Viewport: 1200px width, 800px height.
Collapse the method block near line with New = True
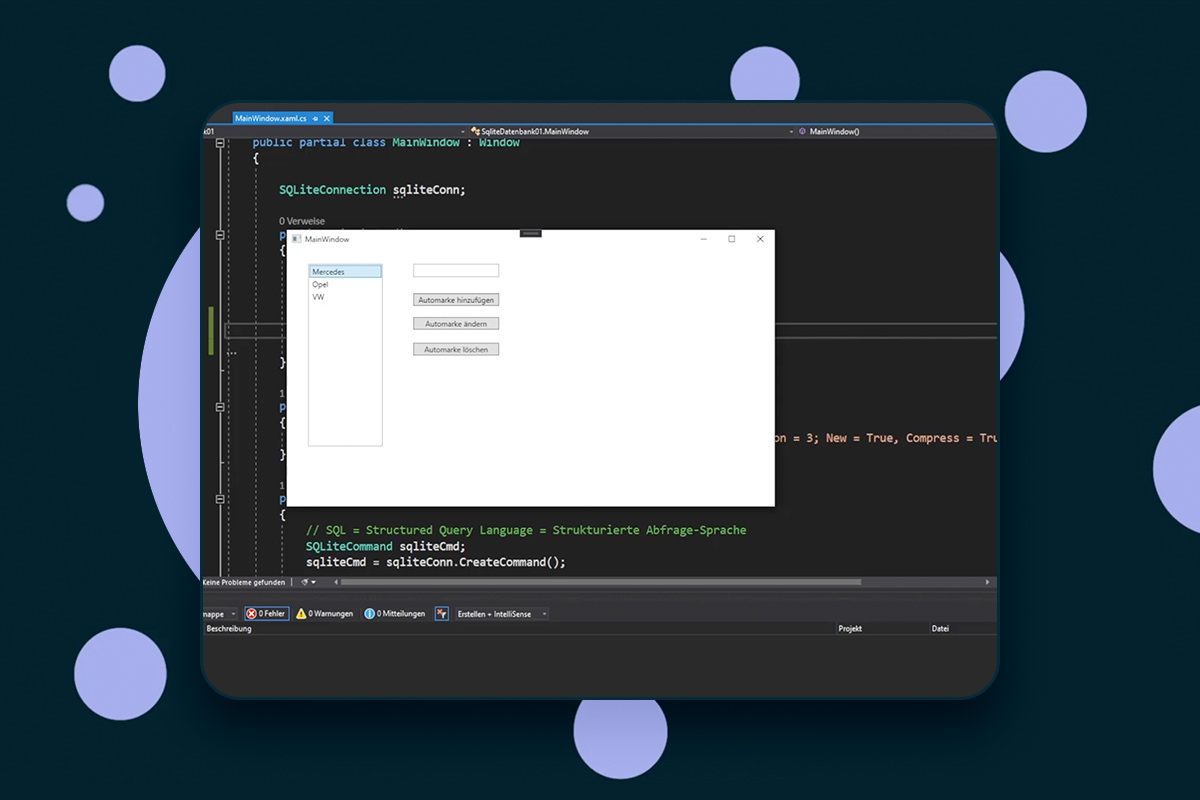(x=220, y=407)
